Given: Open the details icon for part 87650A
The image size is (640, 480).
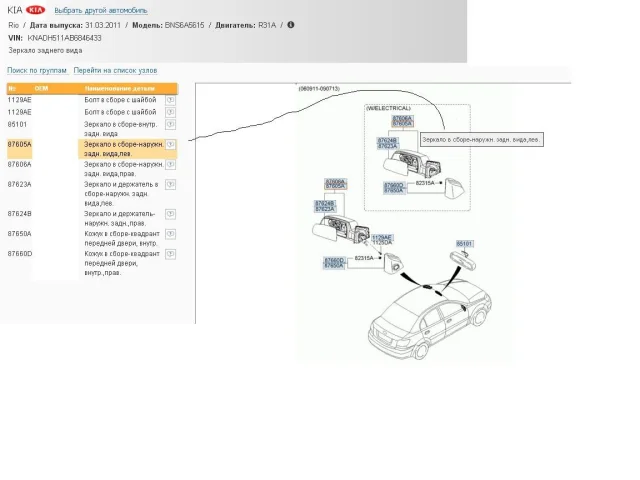Looking at the screenshot, I should click(x=170, y=234).
